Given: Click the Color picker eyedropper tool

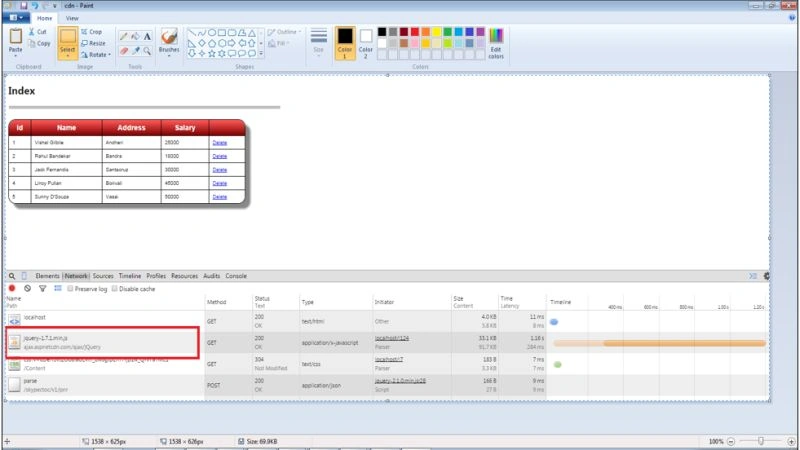Looking at the screenshot, I should pyautogui.click(x=135, y=51).
